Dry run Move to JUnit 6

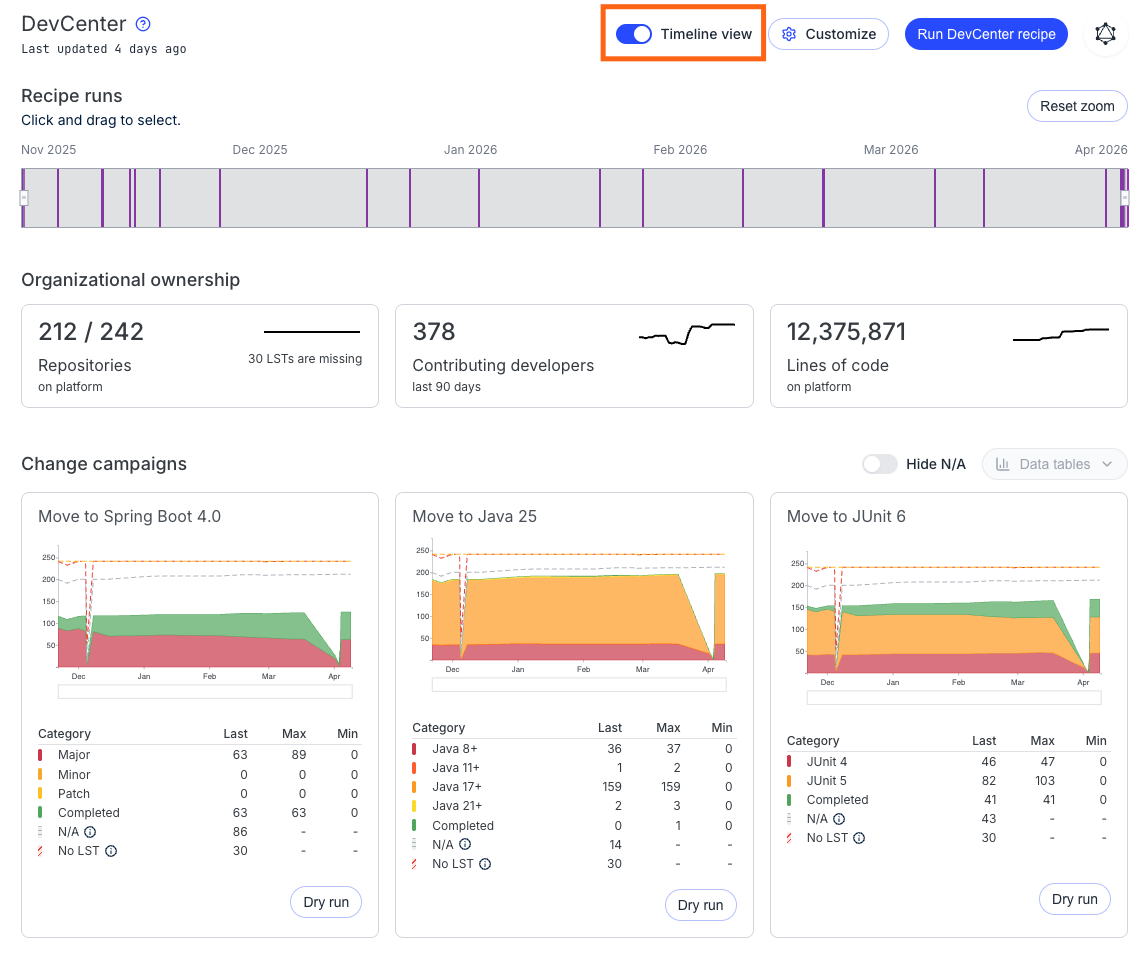pos(1075,899)
